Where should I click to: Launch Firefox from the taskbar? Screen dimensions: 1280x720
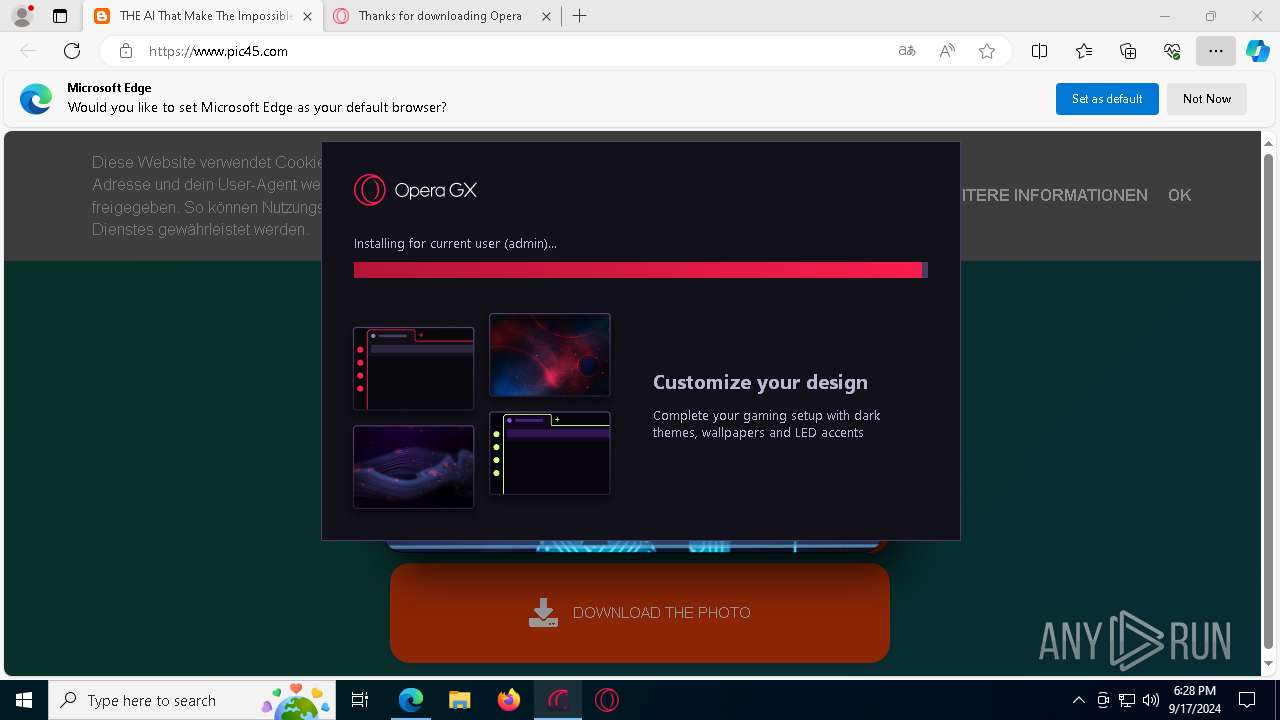[x=509, y=700]
